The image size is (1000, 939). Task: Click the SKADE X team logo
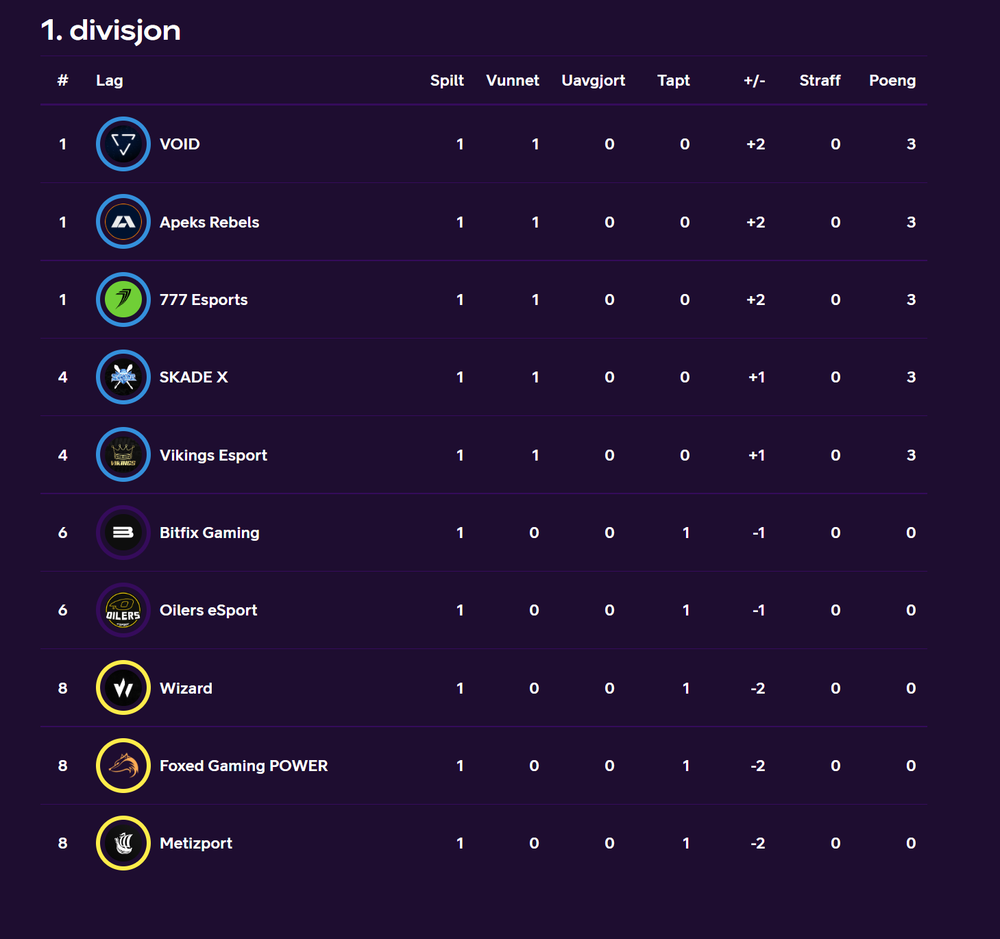pos(123,377)
